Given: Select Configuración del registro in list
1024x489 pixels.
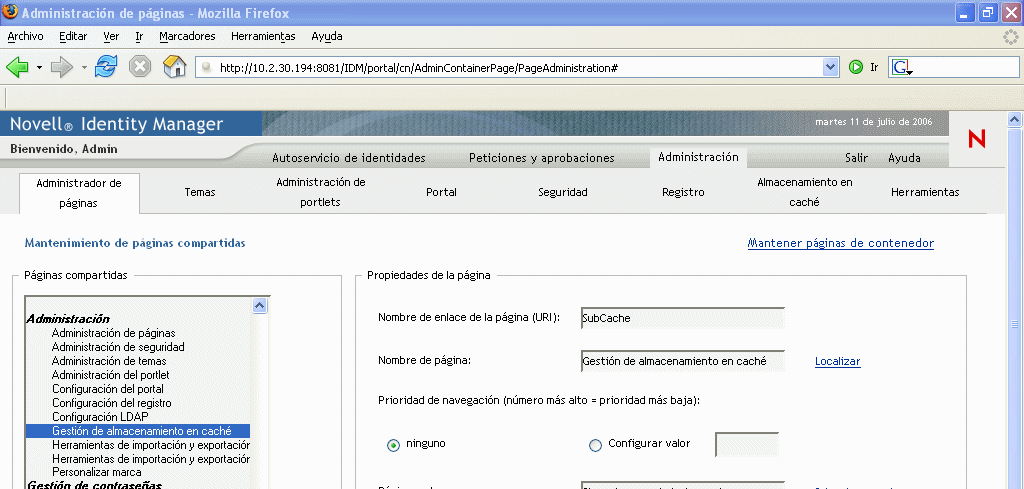Looking at the screenshot, I should [112, 403].
